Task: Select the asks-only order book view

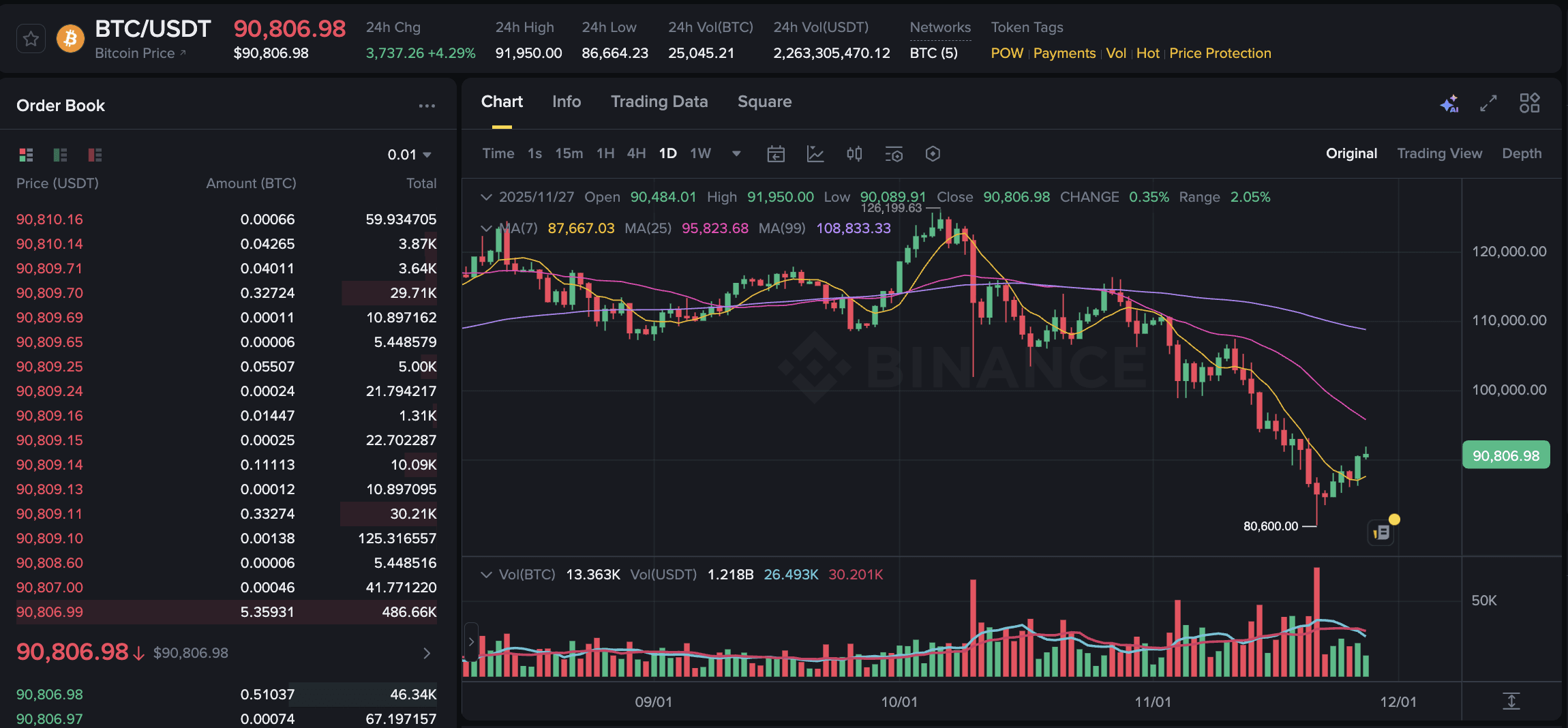Action: (x=93, y=155)
